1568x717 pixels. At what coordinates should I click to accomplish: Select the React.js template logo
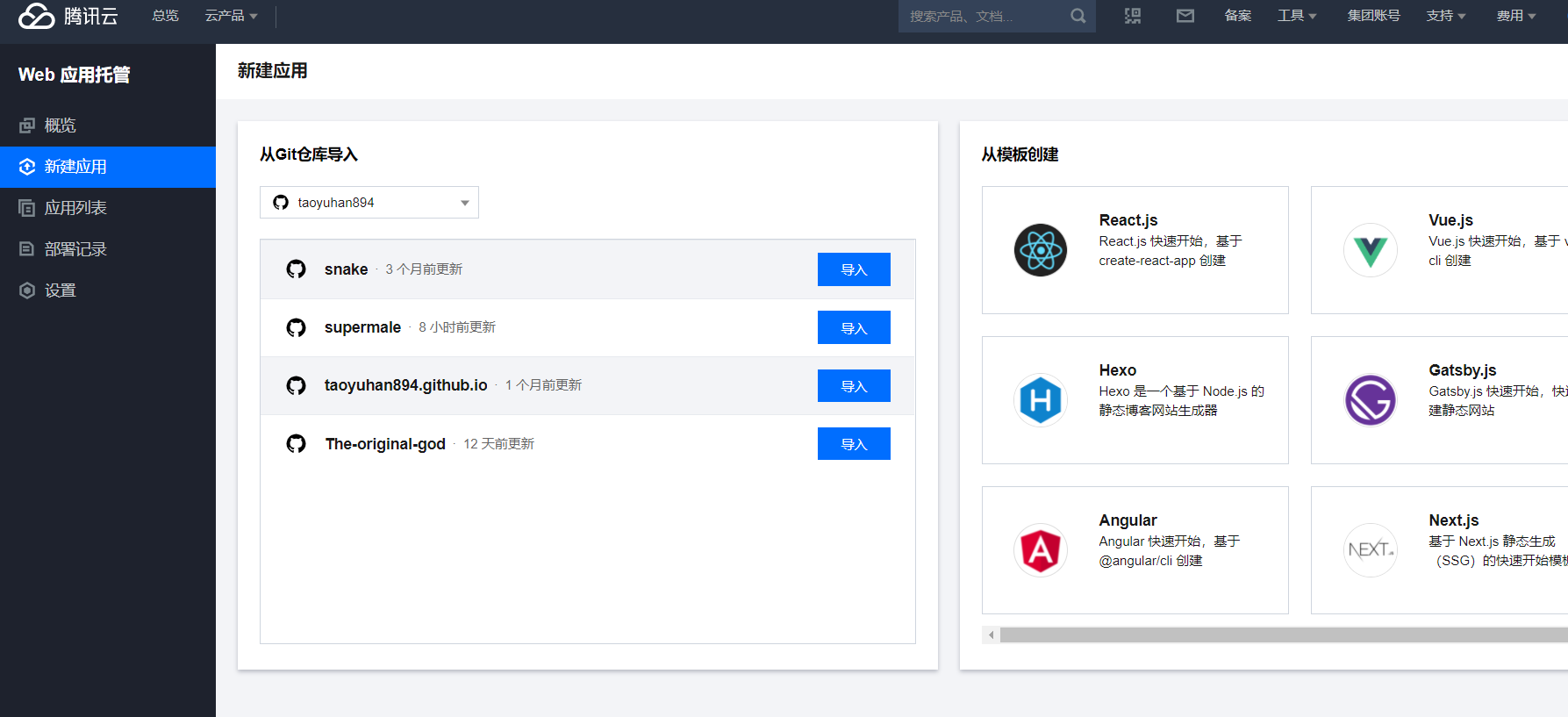point(1041,250)
